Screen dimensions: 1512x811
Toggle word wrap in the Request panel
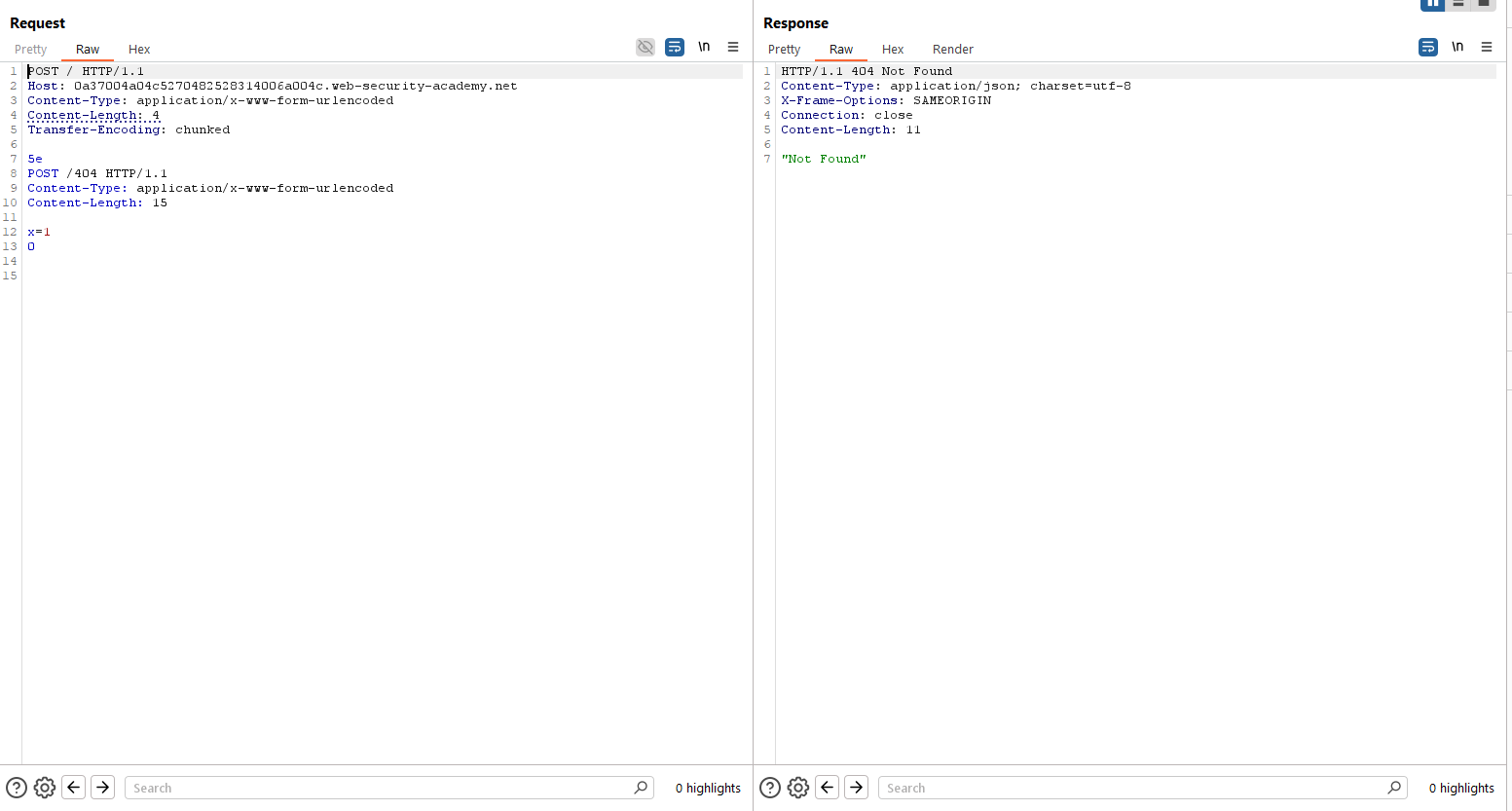click(675, 47)
